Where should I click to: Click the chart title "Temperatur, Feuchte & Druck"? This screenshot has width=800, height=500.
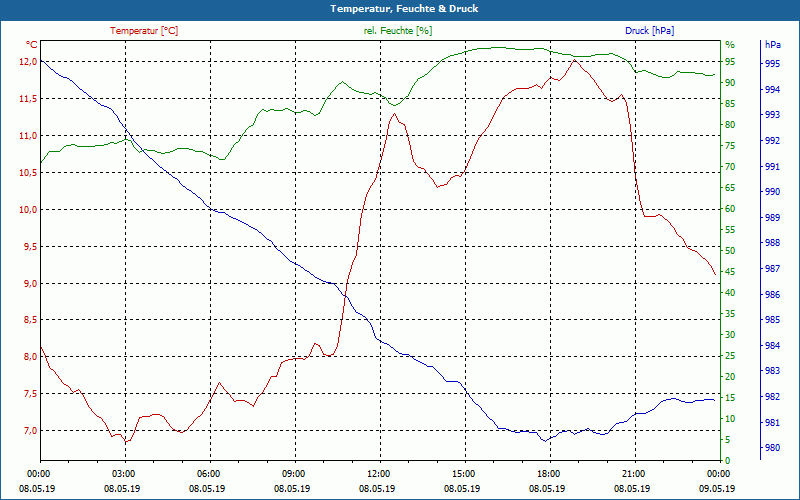click(404, 9)
